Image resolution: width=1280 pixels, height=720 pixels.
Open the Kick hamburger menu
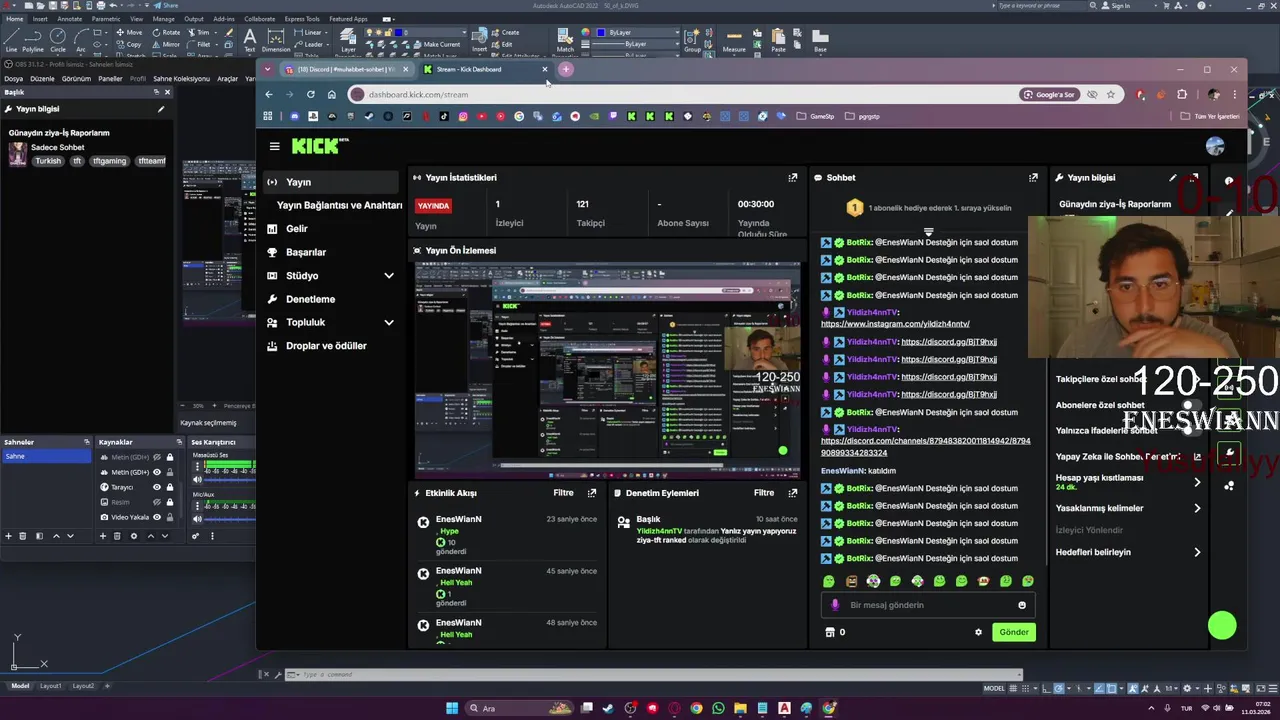(274, 146)
